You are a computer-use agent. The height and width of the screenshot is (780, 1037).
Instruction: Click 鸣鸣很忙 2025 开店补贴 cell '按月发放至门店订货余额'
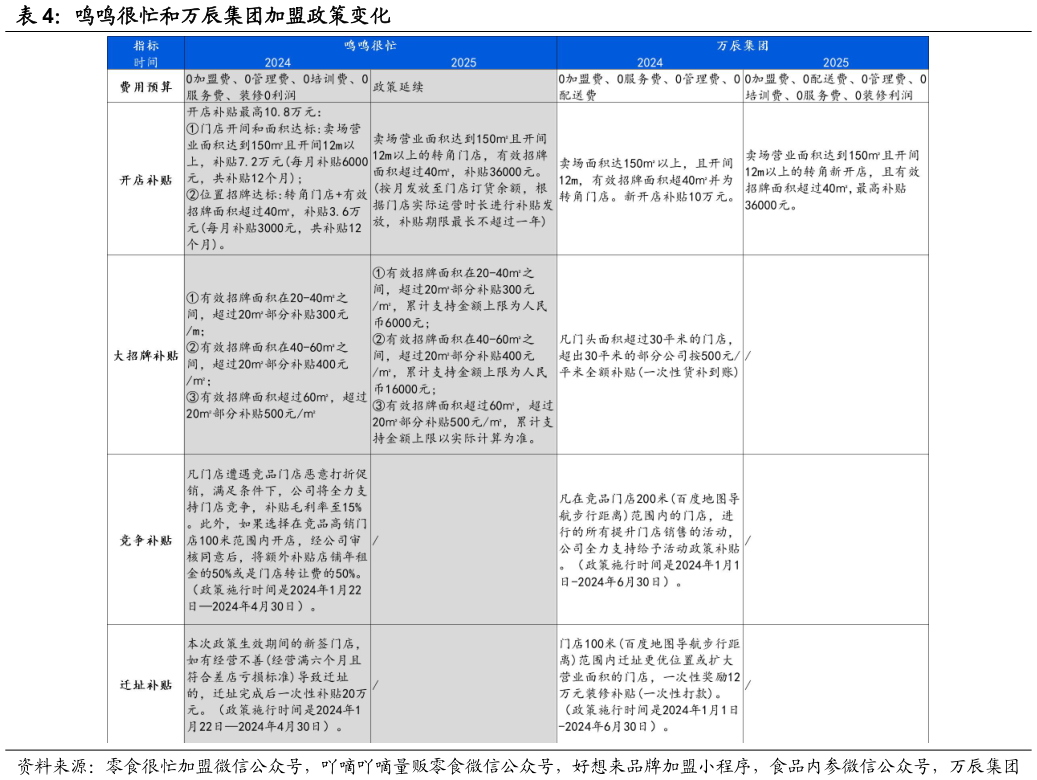pos(463,180)
